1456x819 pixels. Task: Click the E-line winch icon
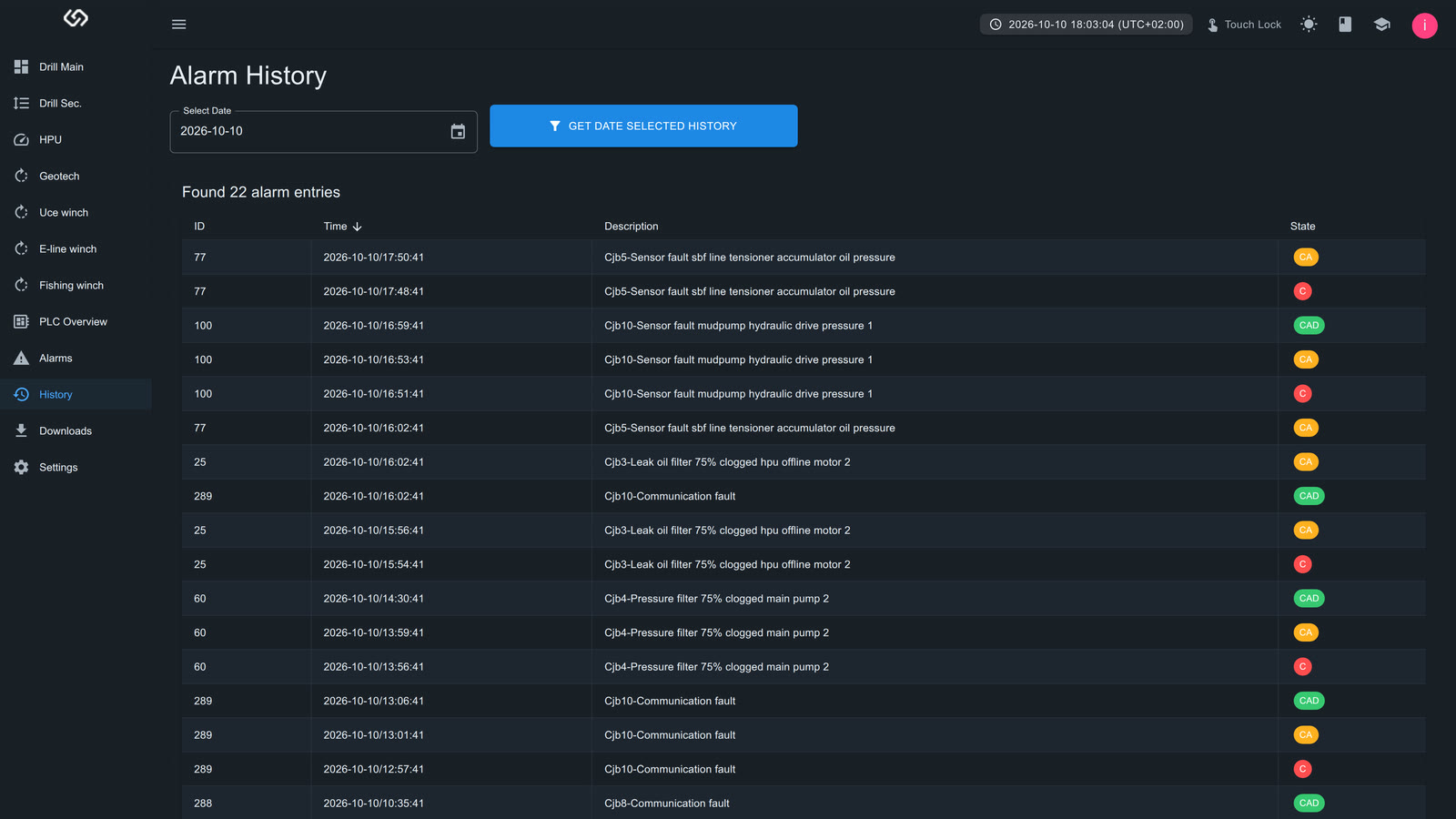pos(21,248)
